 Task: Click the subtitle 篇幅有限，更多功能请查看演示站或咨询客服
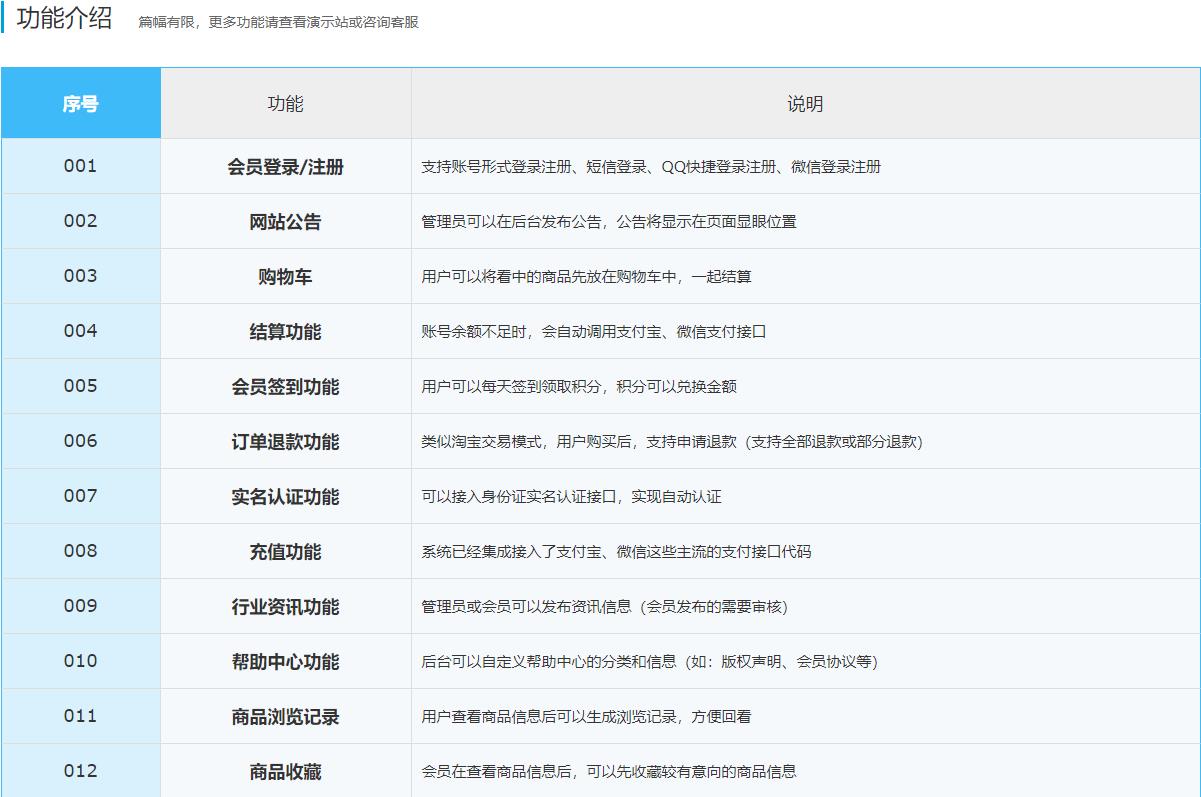point(278,22)
